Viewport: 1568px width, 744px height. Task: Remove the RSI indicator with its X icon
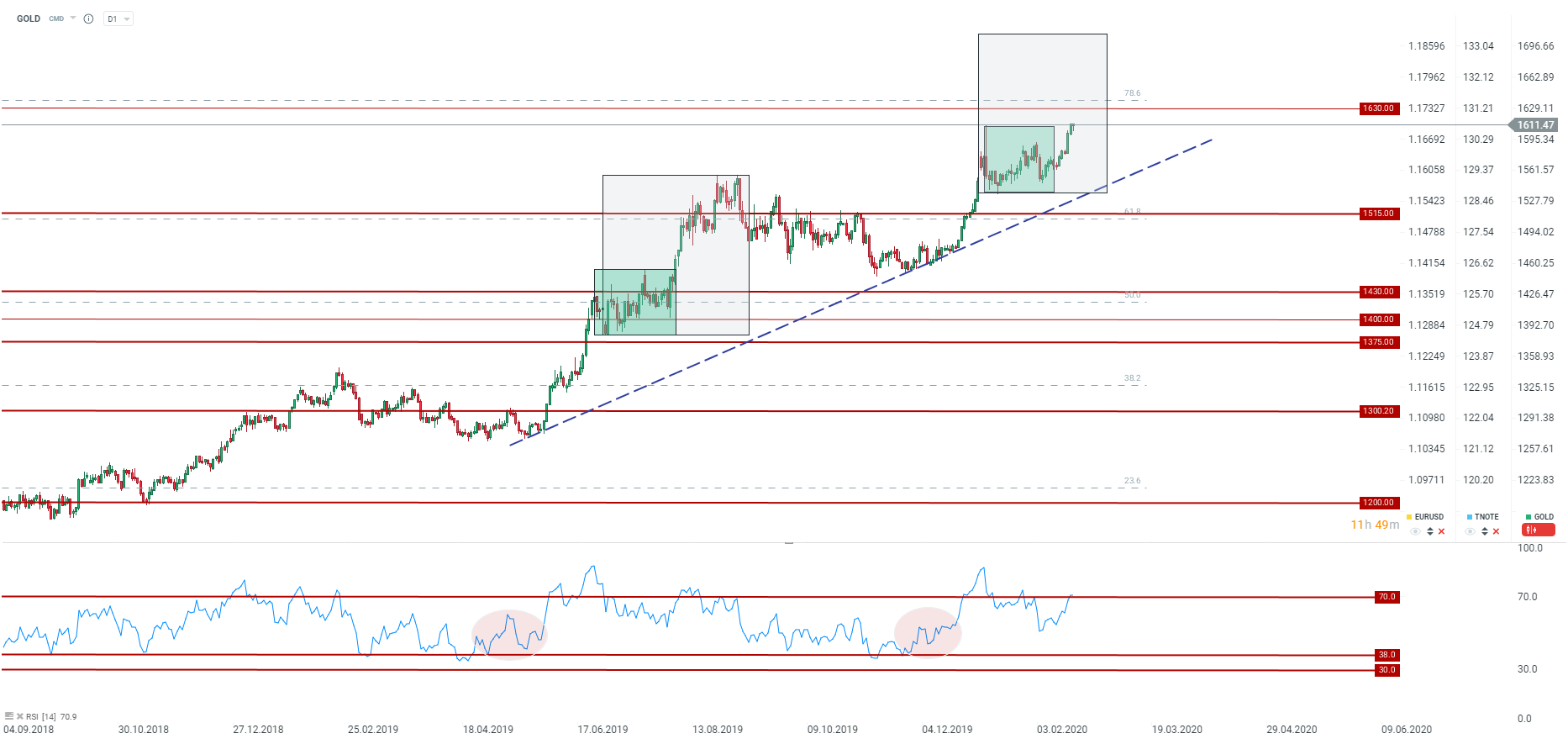click(20, 716)
